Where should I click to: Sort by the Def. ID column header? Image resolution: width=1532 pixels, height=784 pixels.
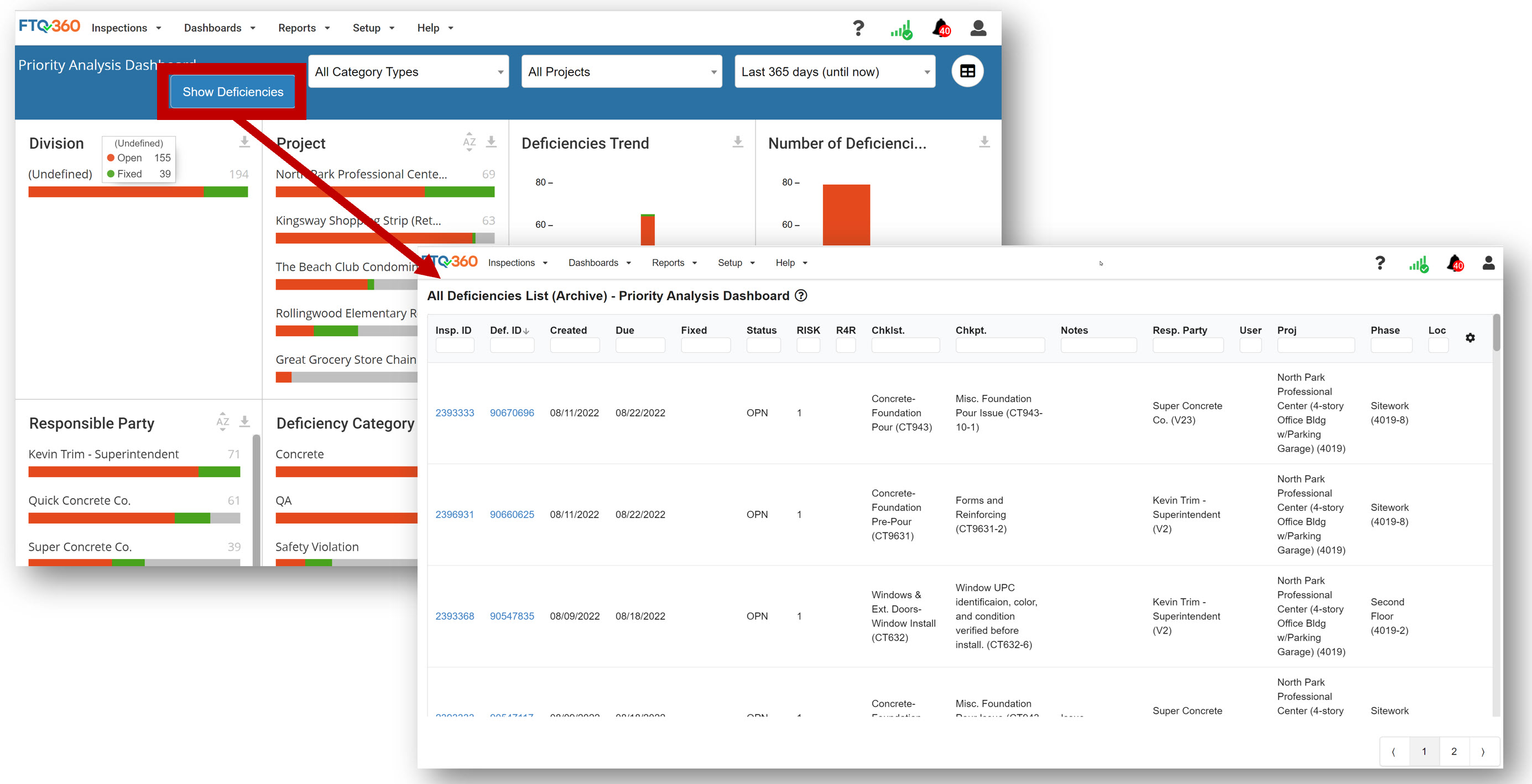[x=509, y=330]
